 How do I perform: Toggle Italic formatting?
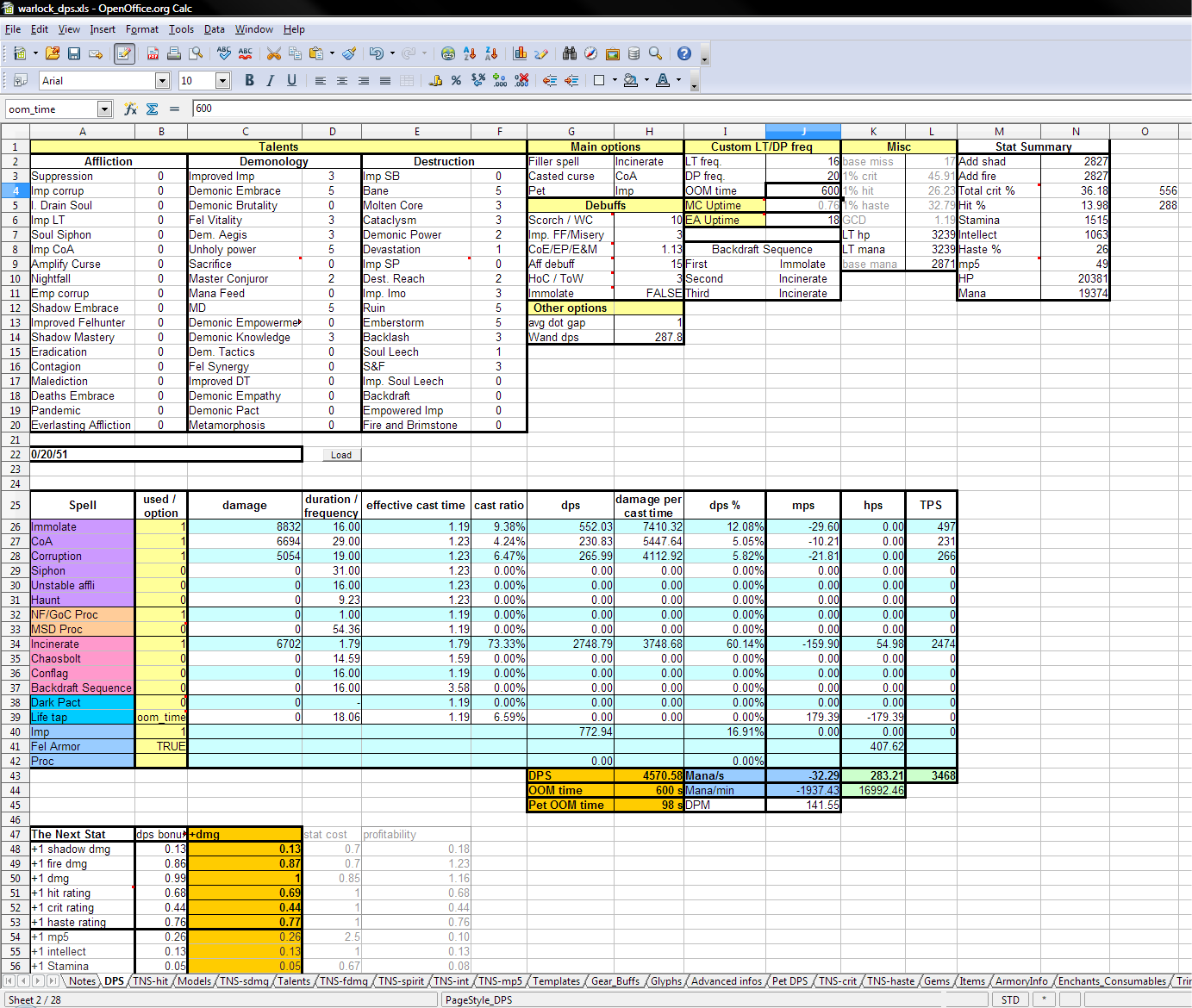pos(271,81)
